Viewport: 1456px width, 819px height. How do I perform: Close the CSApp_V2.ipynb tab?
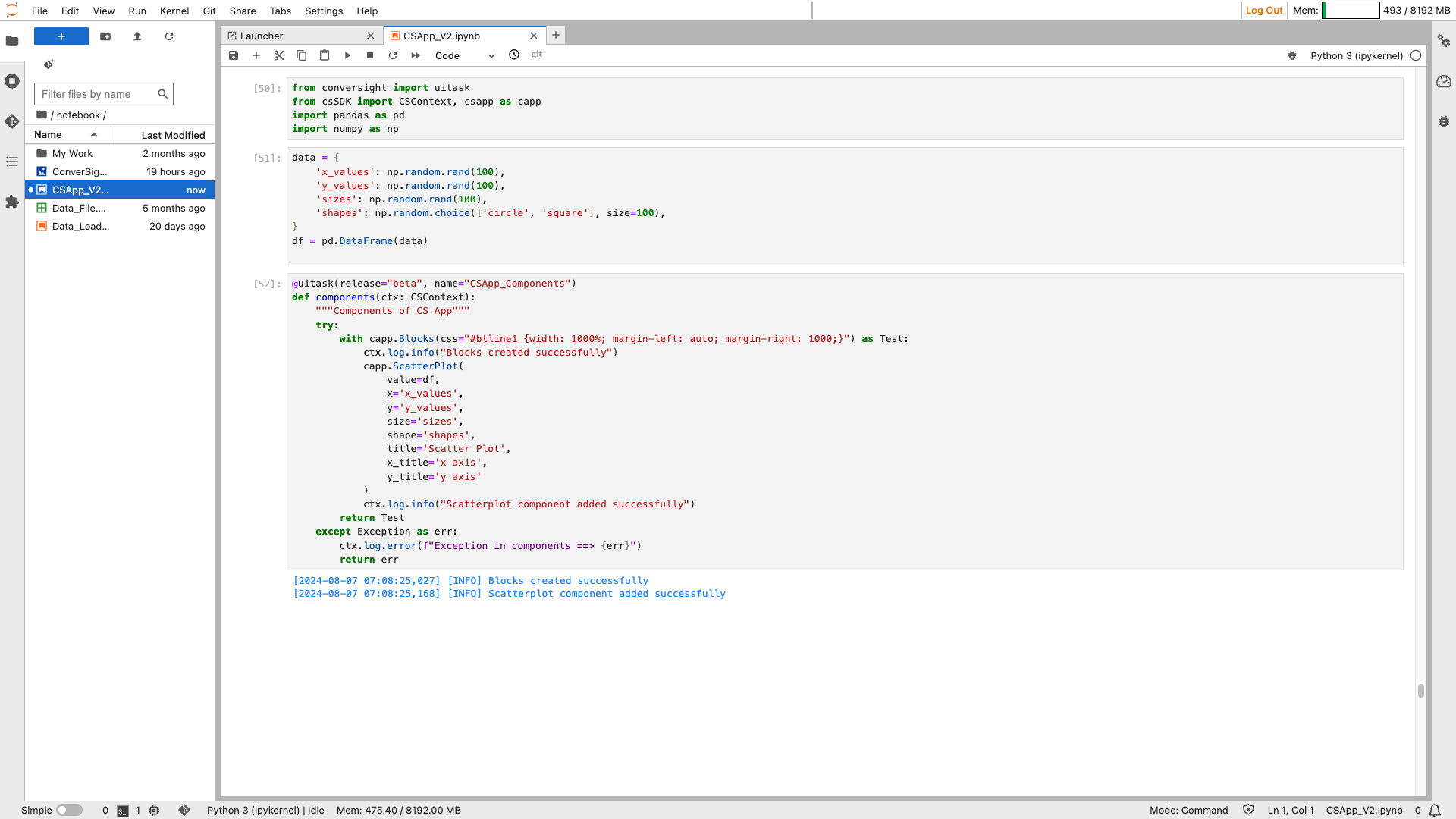click(534, 36)
